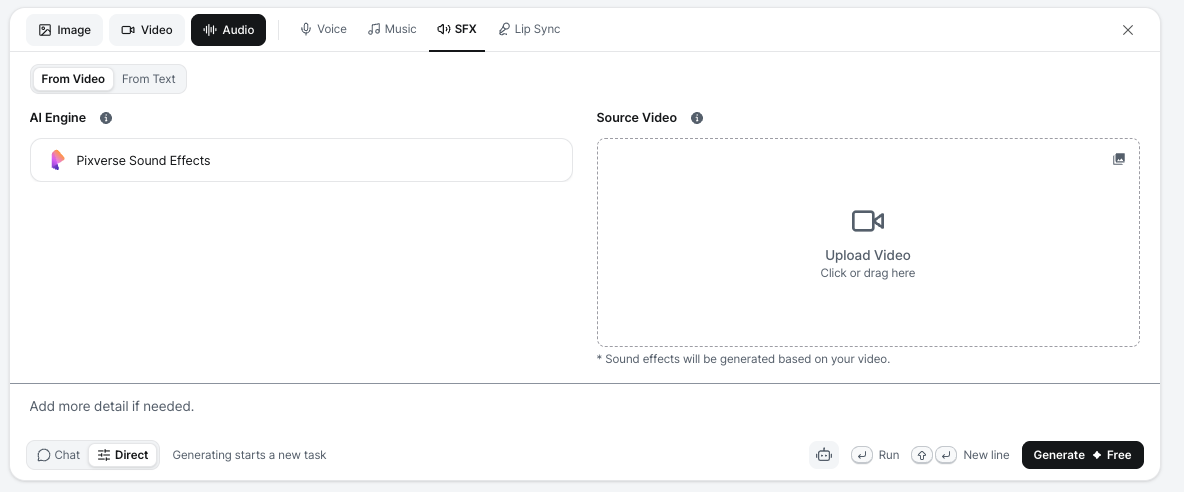Click the sound effects note below upload
The height and width of the screenshot is (492, 1184).
pos(743,359)
